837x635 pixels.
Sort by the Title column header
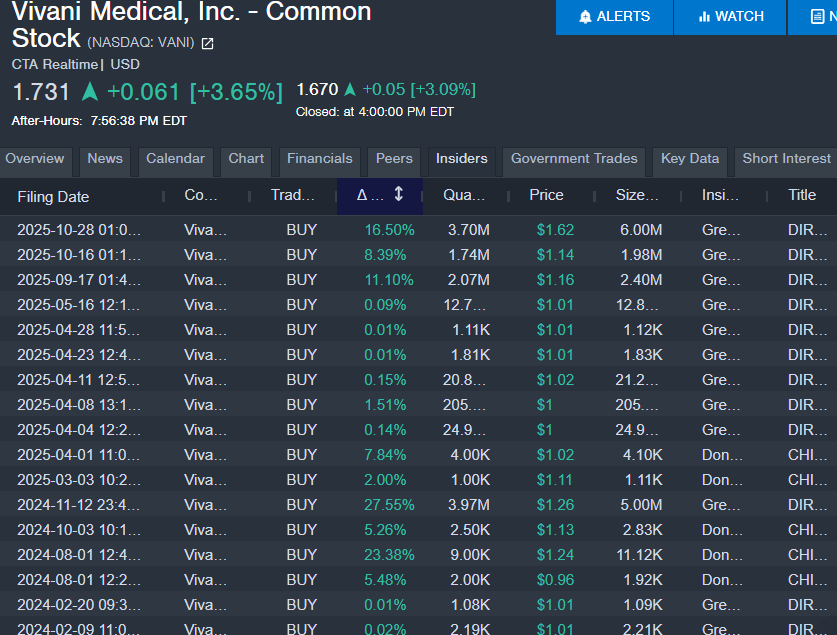(x=802, y=195)
